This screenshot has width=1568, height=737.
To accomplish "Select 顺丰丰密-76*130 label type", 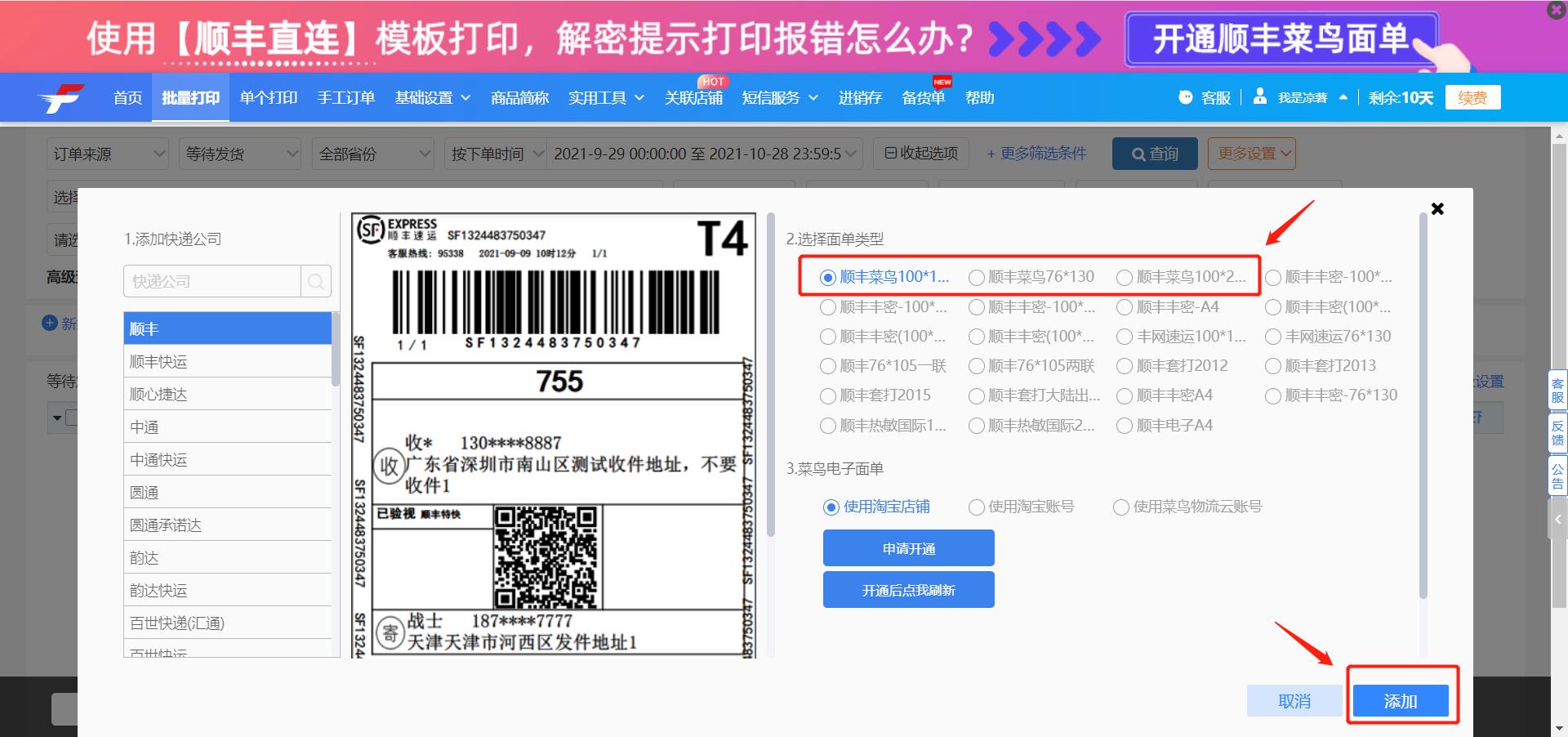I will [1331, 395].
